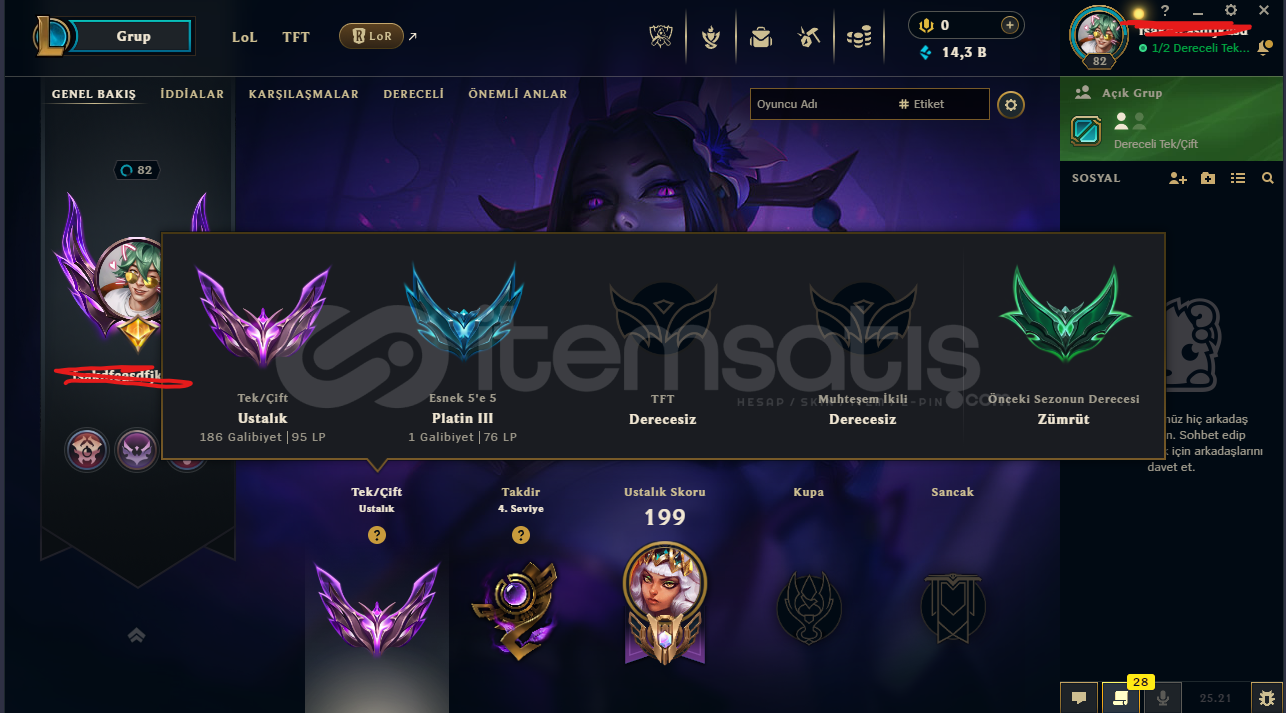Click the plus button to purchase RP
The width and height of the screenshot is (1286, 713).
tap(1010, 25)
